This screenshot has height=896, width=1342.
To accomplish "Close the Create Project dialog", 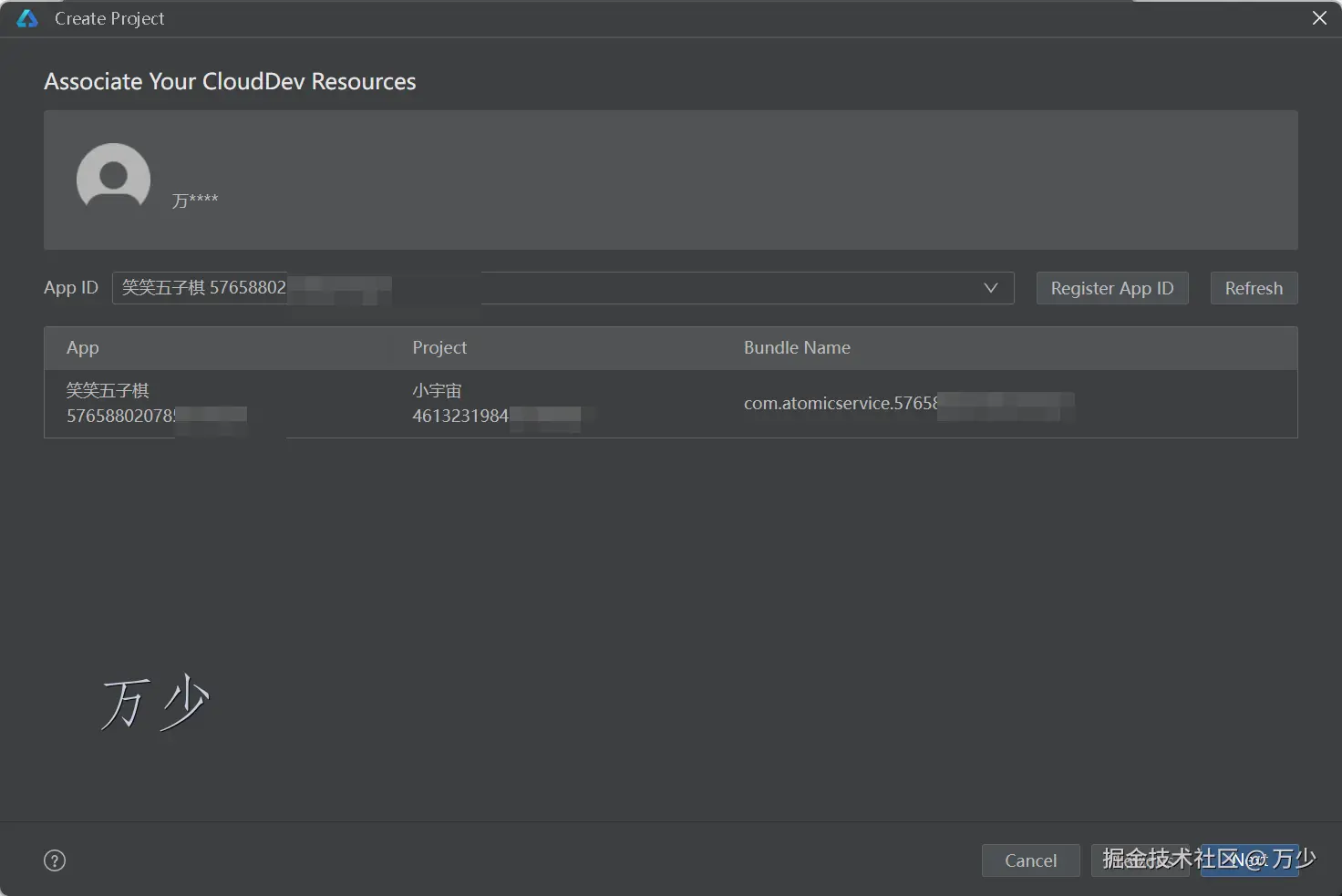I will click(x=1318, y=18).
